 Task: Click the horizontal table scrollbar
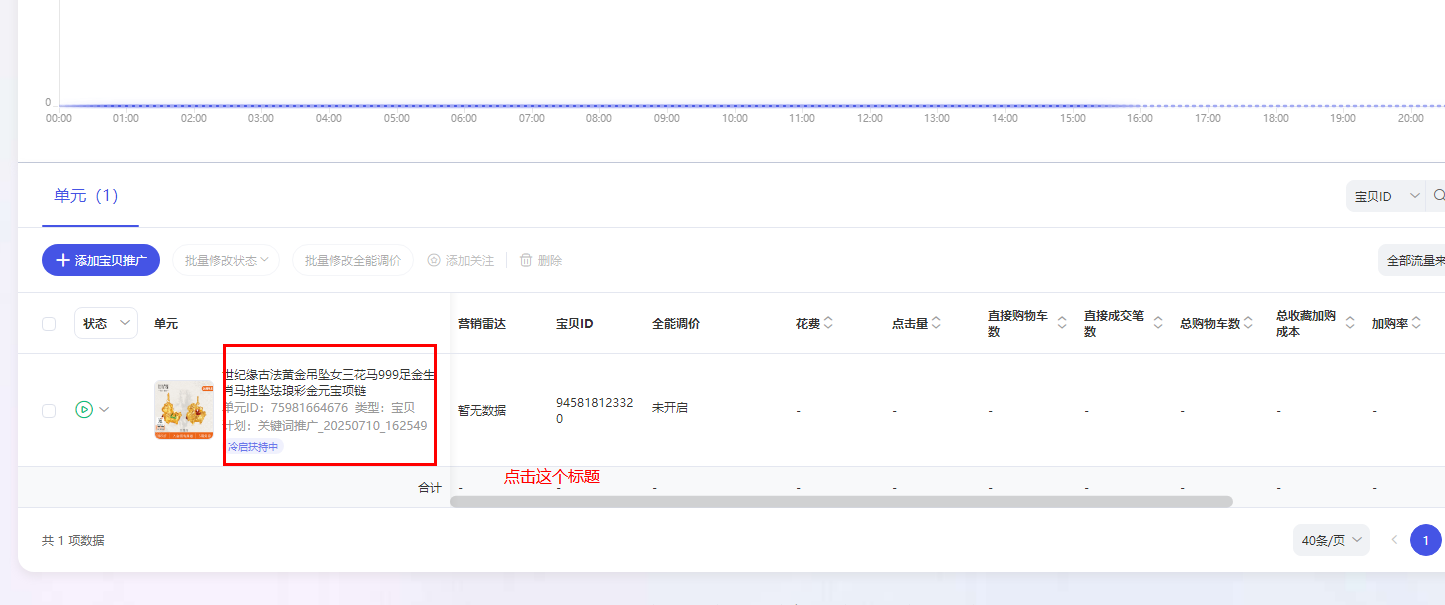click(x=840, y=501)
